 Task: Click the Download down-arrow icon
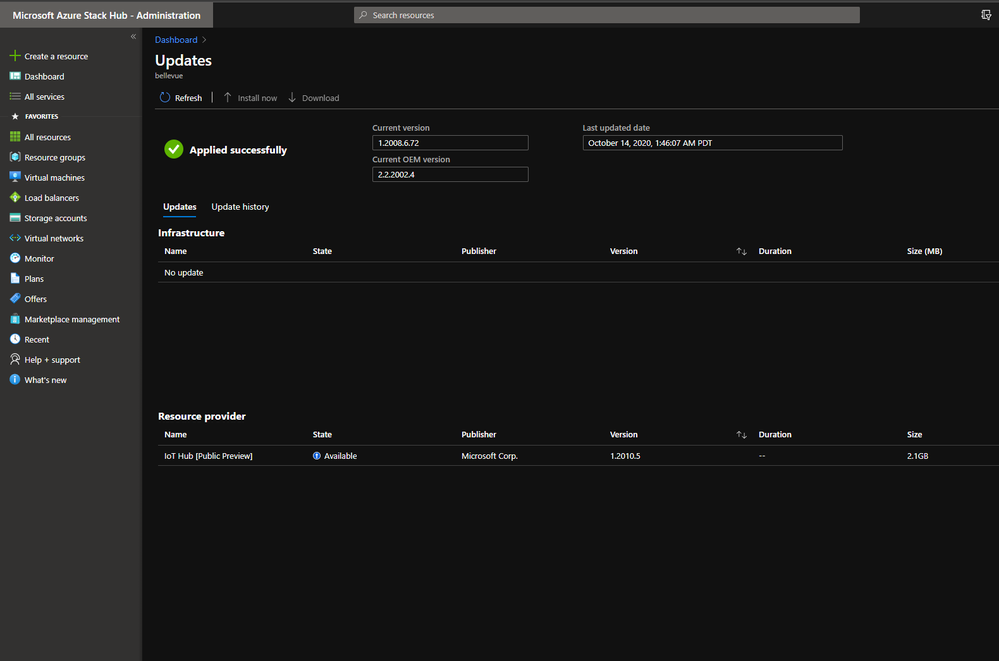[292, 98]
